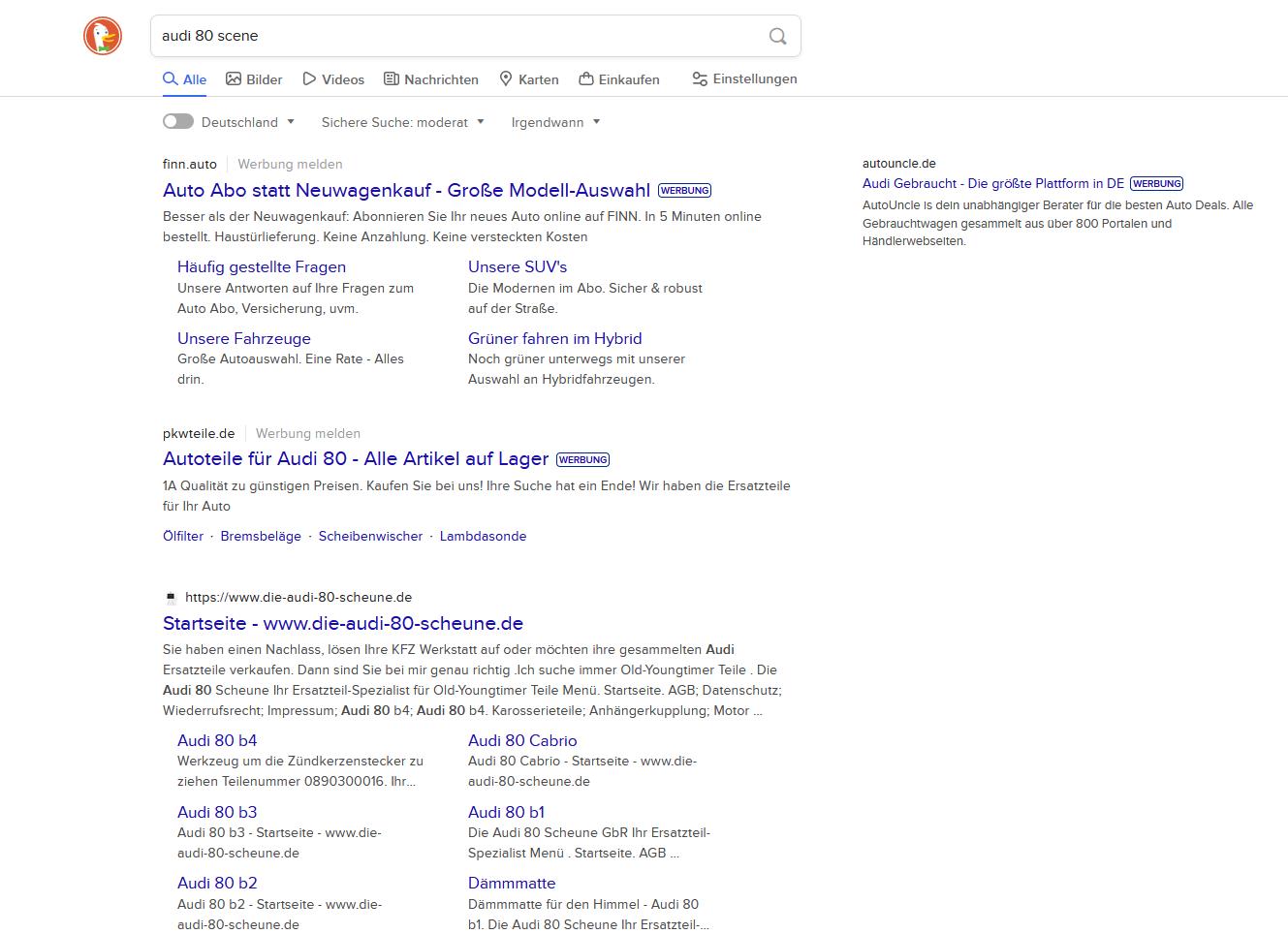Open the Sichere Suche: moderat dropdown
Screen dimensions: 1288x934
(x=402, y=122)
